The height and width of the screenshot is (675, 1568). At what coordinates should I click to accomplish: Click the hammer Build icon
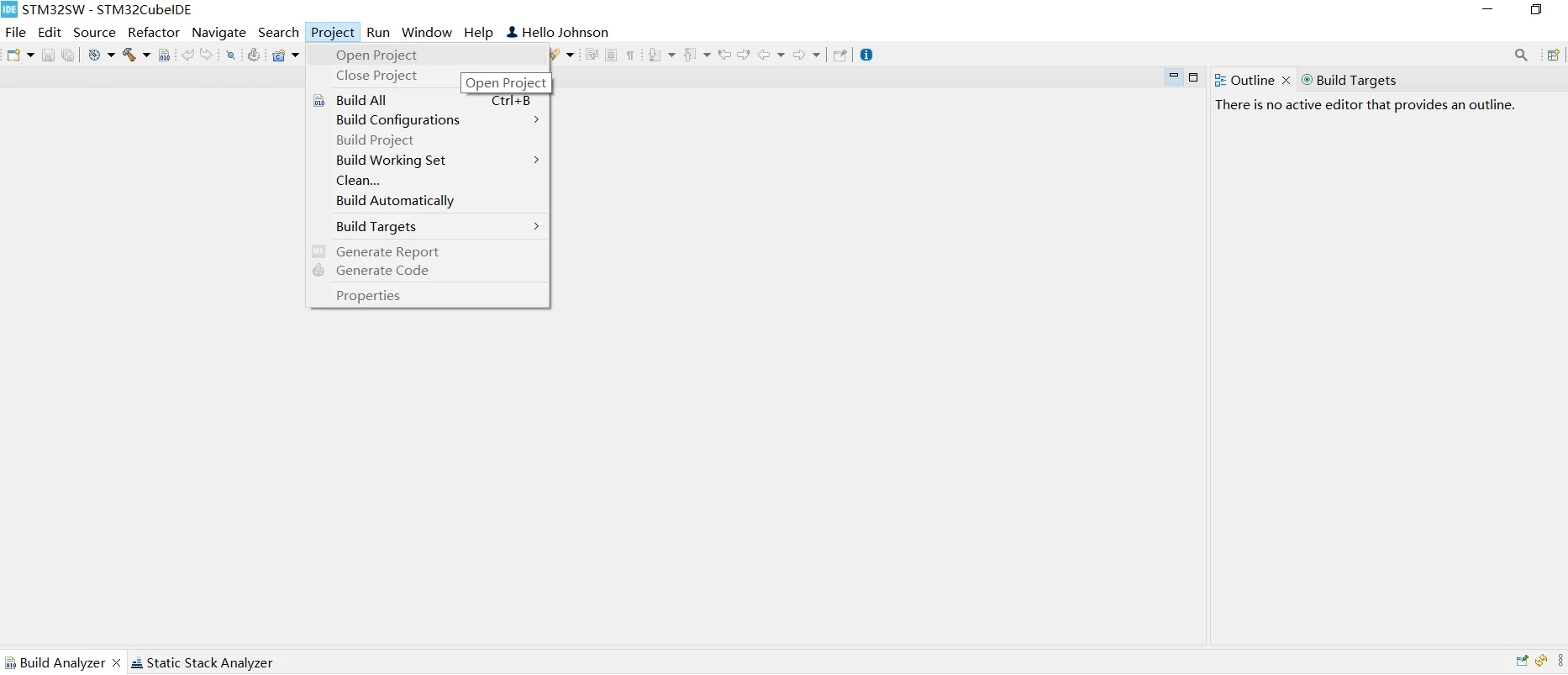[x=129, y=55]
